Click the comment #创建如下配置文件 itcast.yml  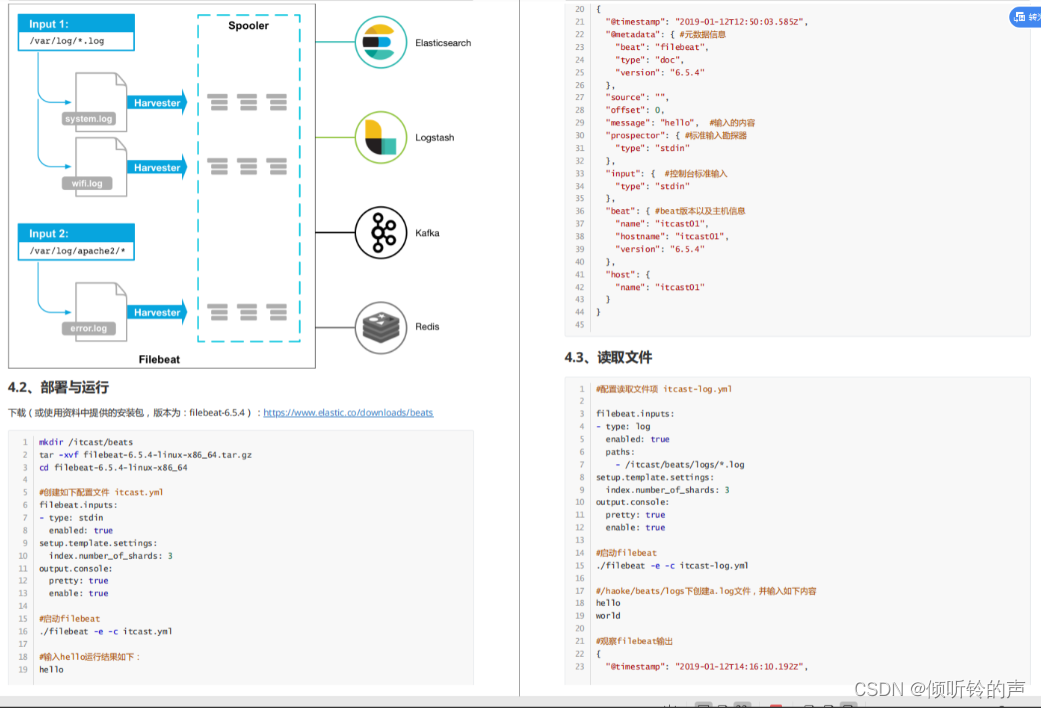click(x=101, y=492)
